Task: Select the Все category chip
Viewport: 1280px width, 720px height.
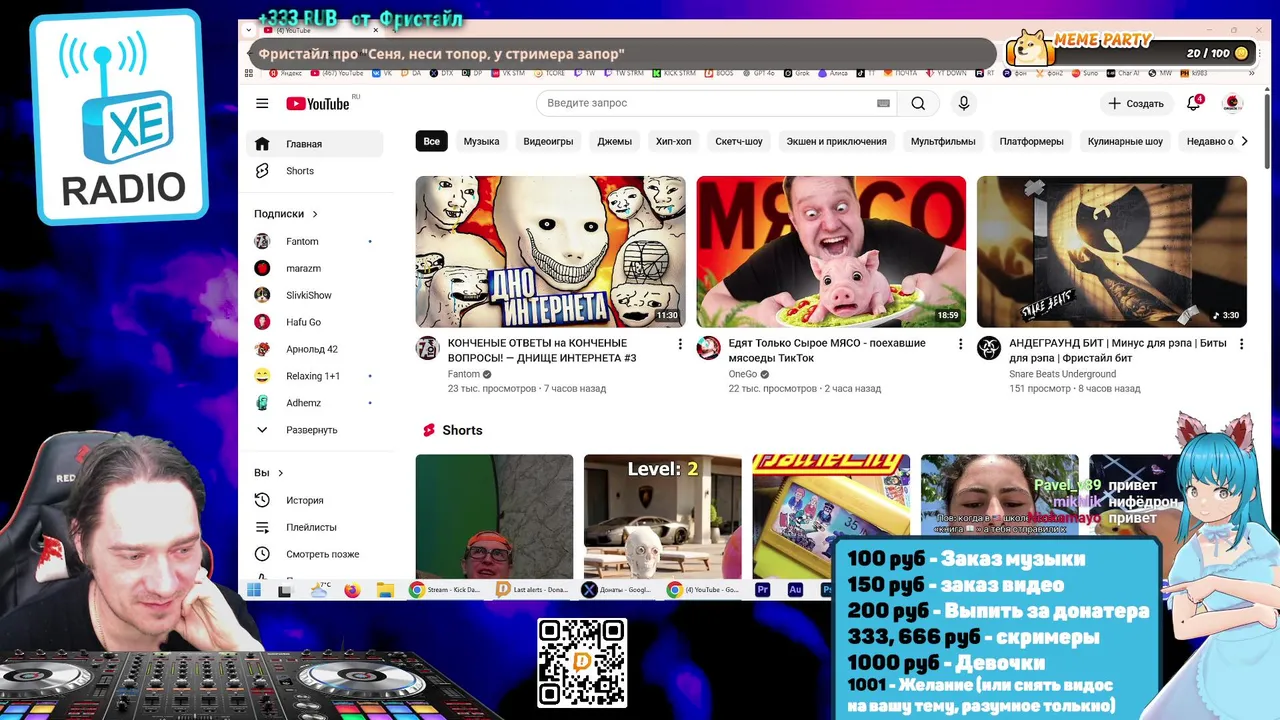Action: point(431,141)
